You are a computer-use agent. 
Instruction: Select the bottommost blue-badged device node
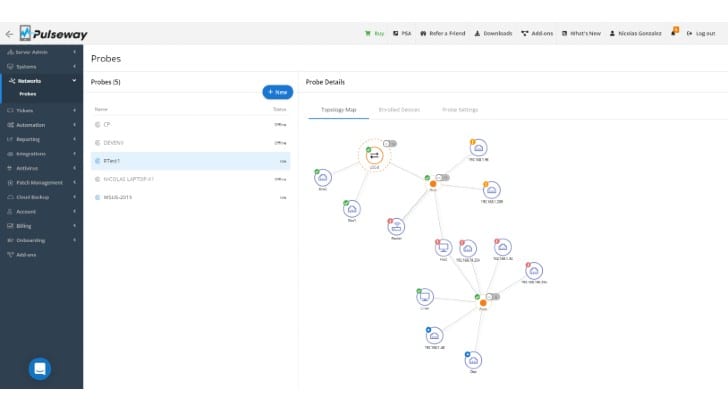coord(473,360)
